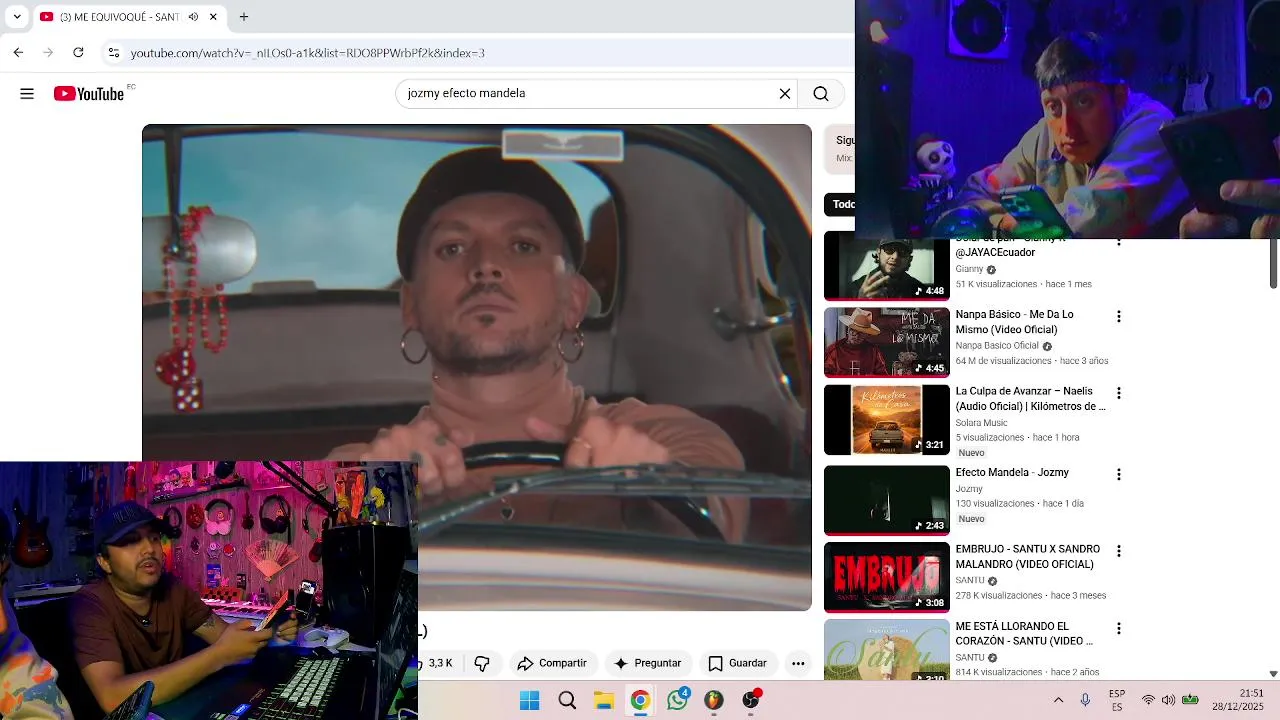The width and height of the screenshot is (1280, 720).
Task: Switch to Chrome in taskbar
Action: [640, 701]
